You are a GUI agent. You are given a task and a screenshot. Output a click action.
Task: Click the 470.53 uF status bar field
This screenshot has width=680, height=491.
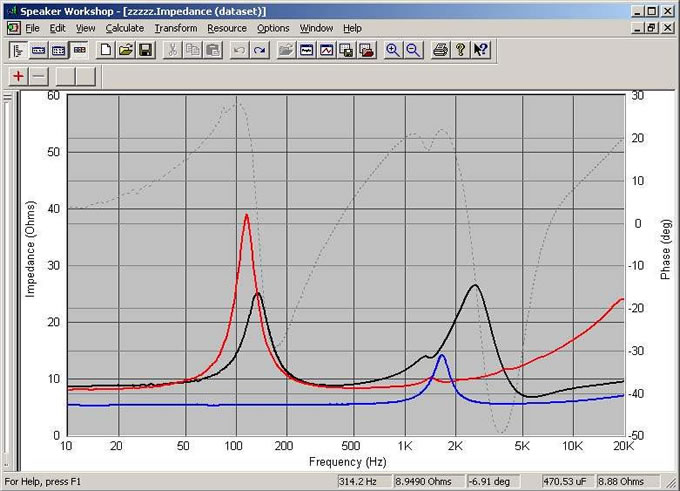565,480
